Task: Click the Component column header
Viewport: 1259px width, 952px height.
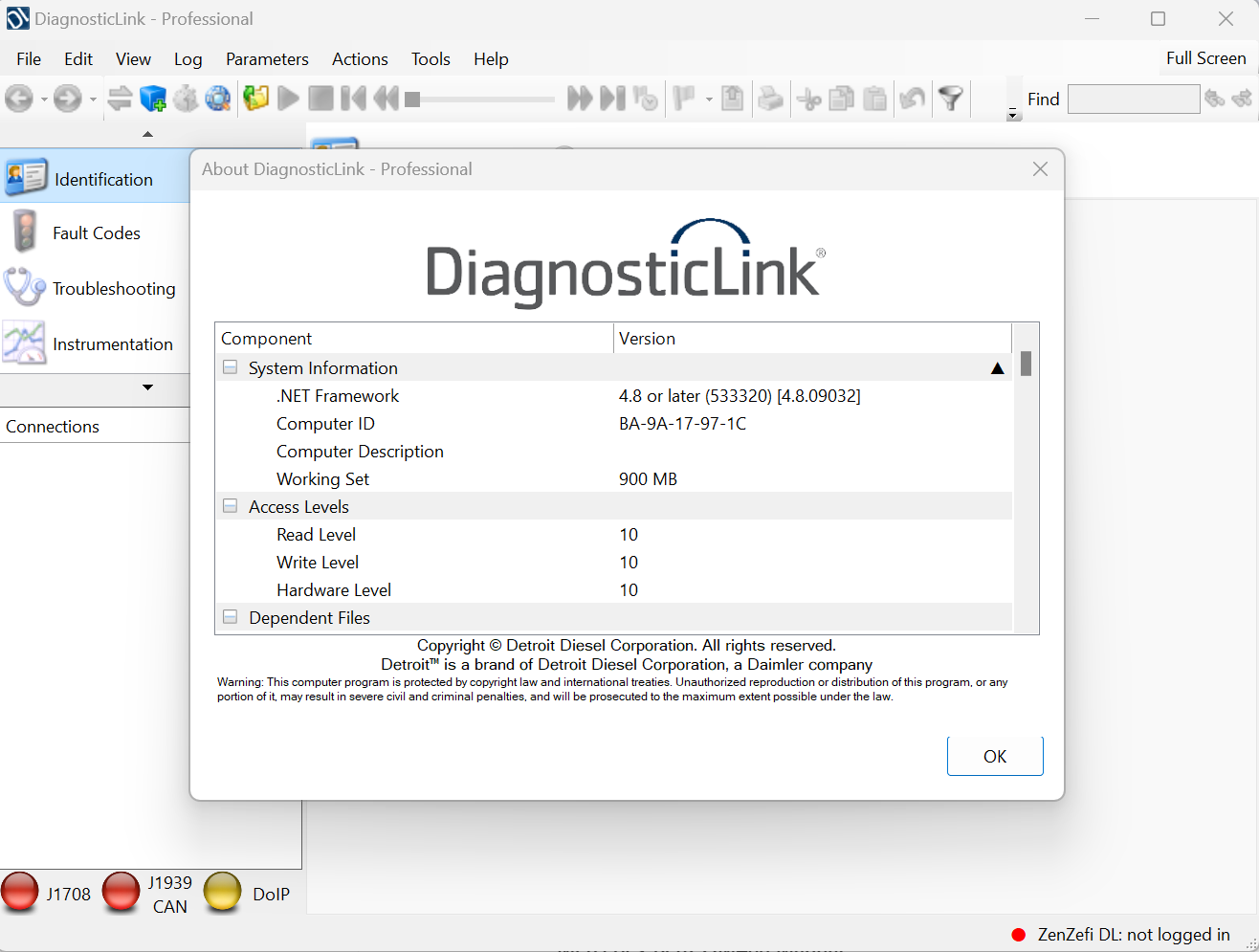Action: pos(414,339)
